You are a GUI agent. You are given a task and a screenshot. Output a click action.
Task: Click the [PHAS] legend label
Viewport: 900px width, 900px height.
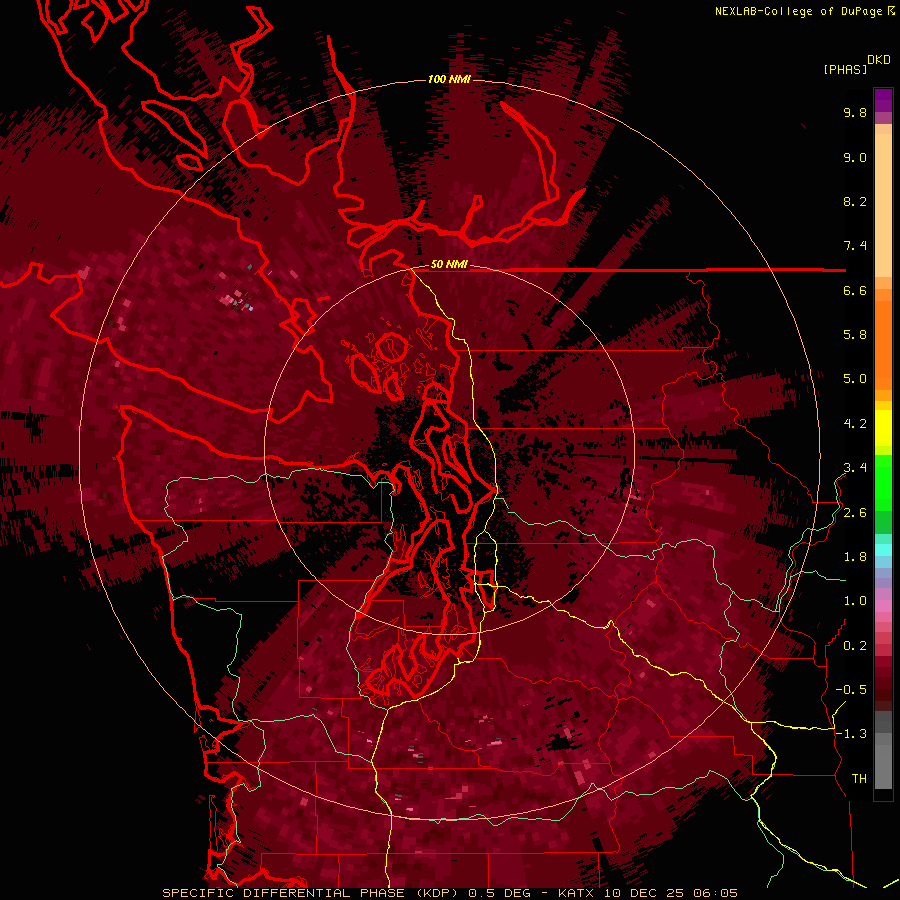845,69
